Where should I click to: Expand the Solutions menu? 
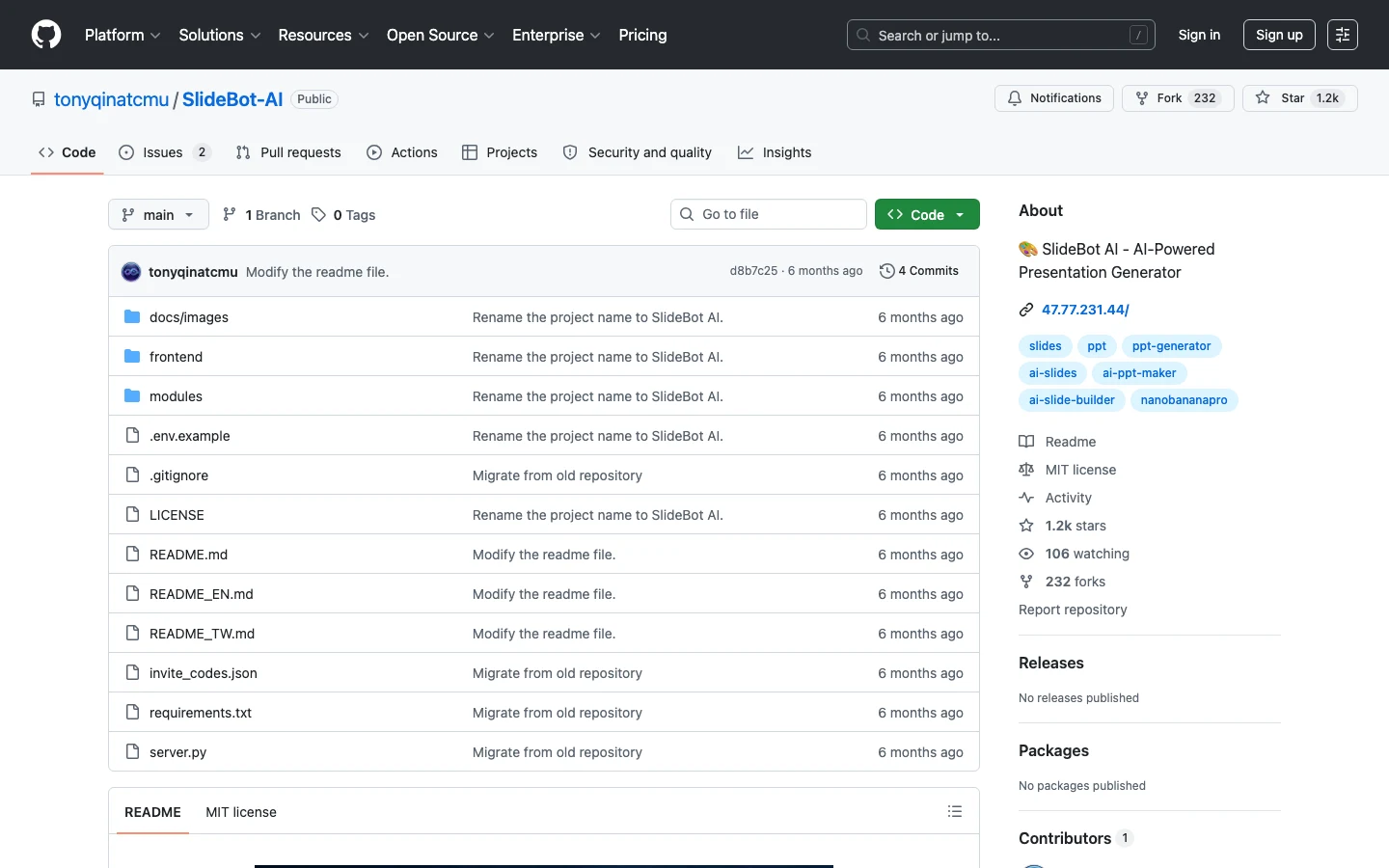[220, 35]
